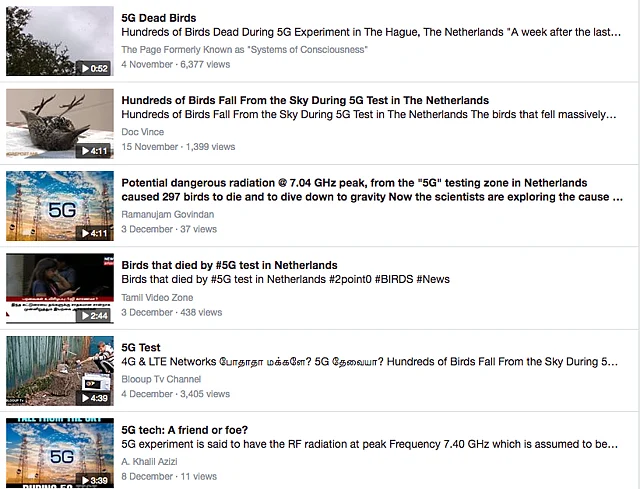Play the 2:44 Tamil news video
640x489 pixels.
pyautogui.click(x=94, y=316)
